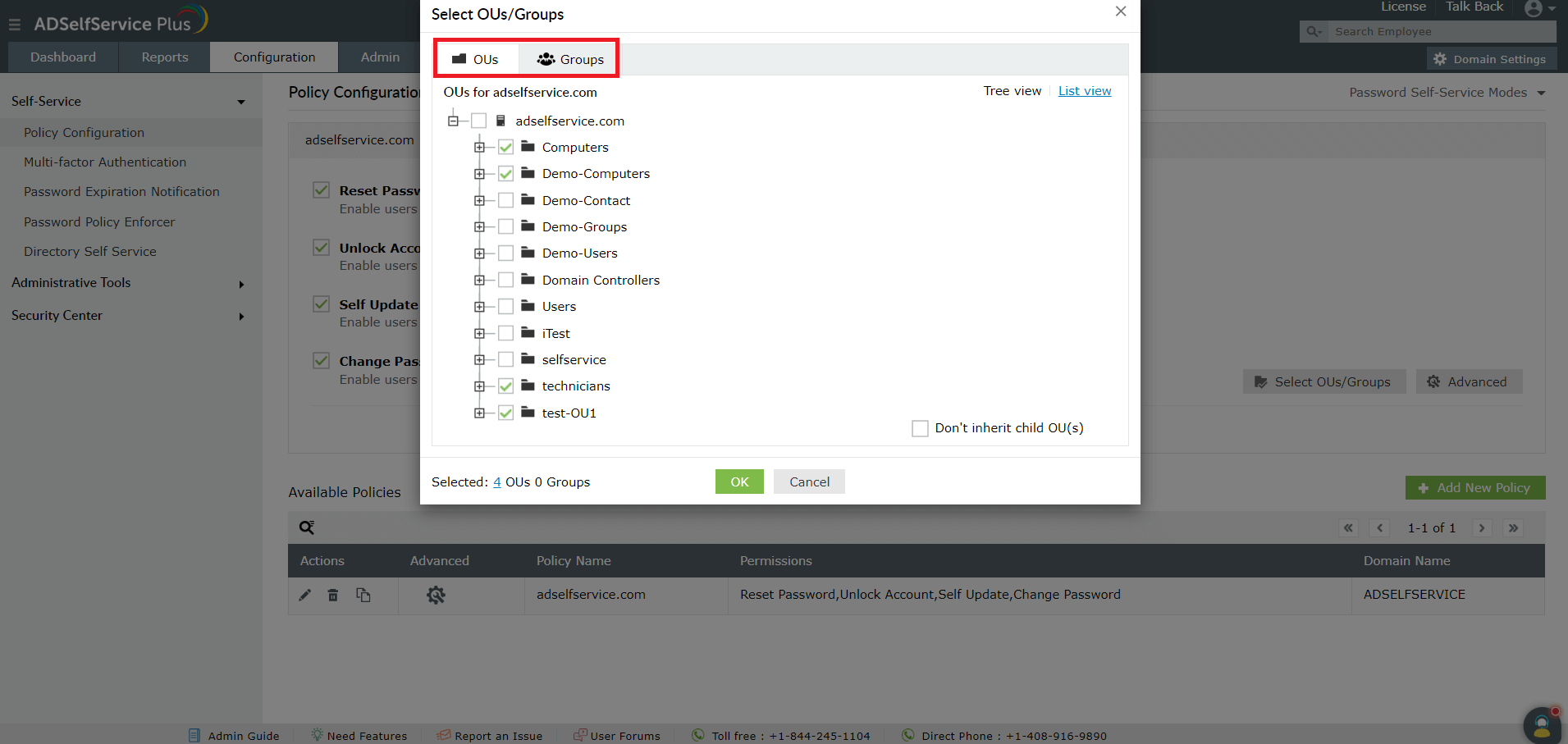Click into the Search Employee field
The width and height of the screenshot is (1568, 744).
(x=1441, y=31)
